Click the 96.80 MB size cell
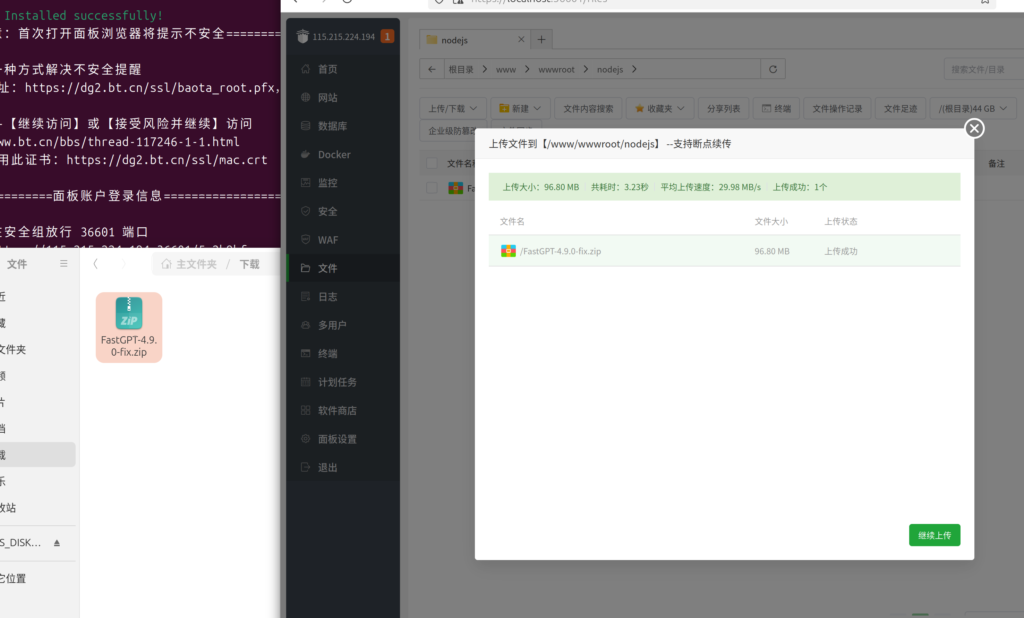The image size is (1024, 618). (x=772, y=251)
